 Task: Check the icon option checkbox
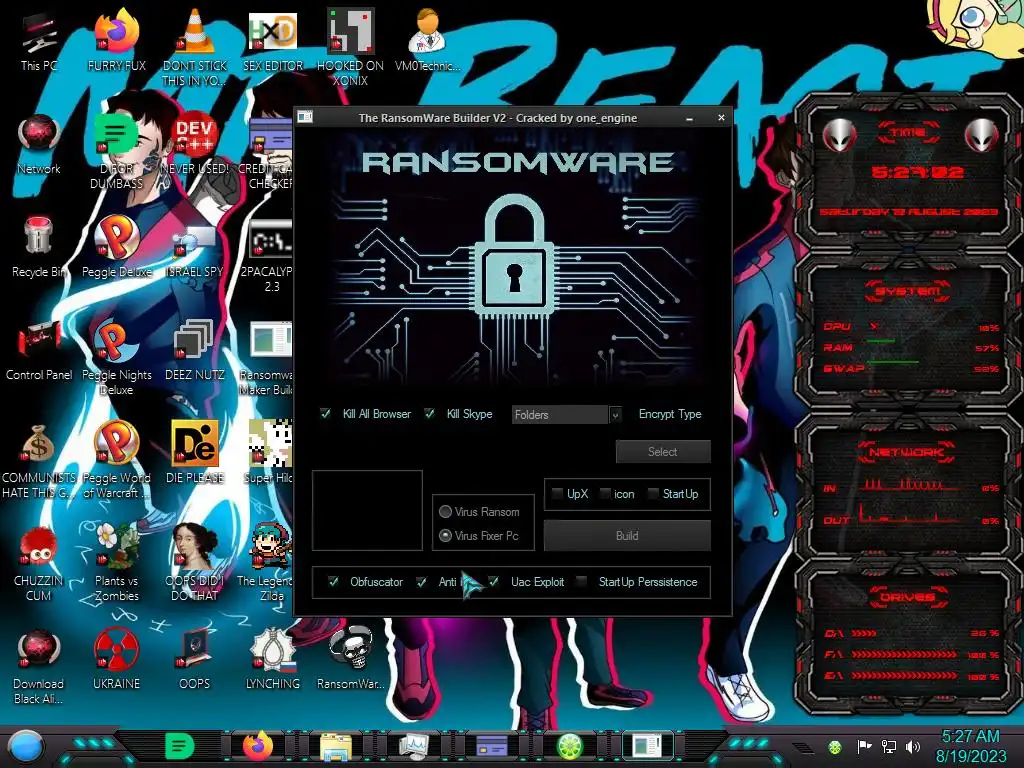pyautogui.click(x=605, y=494)
